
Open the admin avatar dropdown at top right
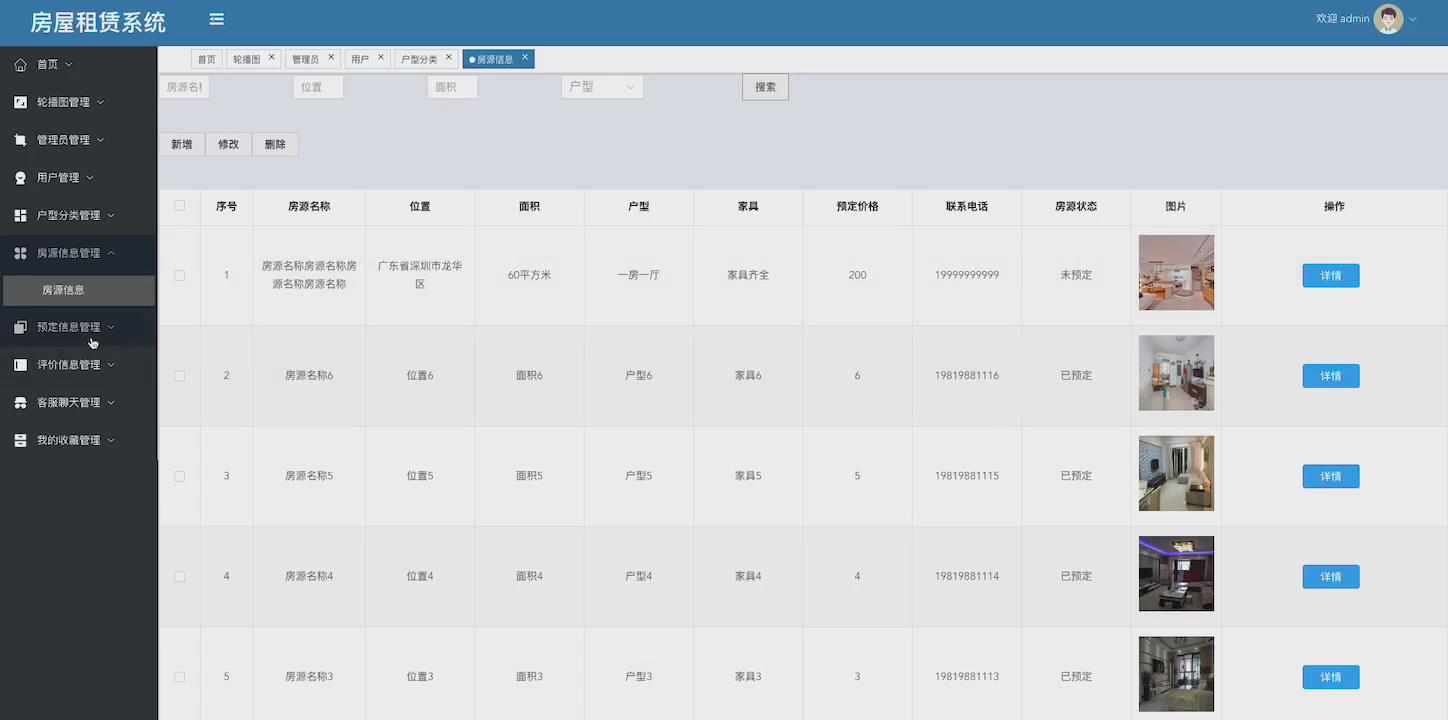(x=1389, y=18)
